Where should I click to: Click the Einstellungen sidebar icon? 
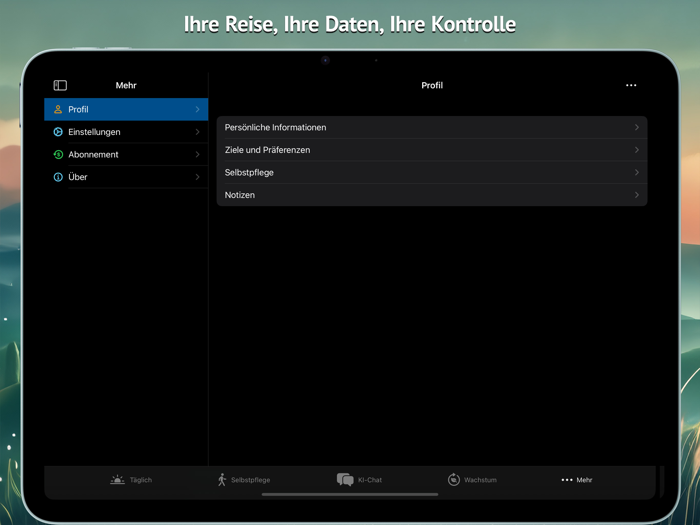click(x=58, y=132)
